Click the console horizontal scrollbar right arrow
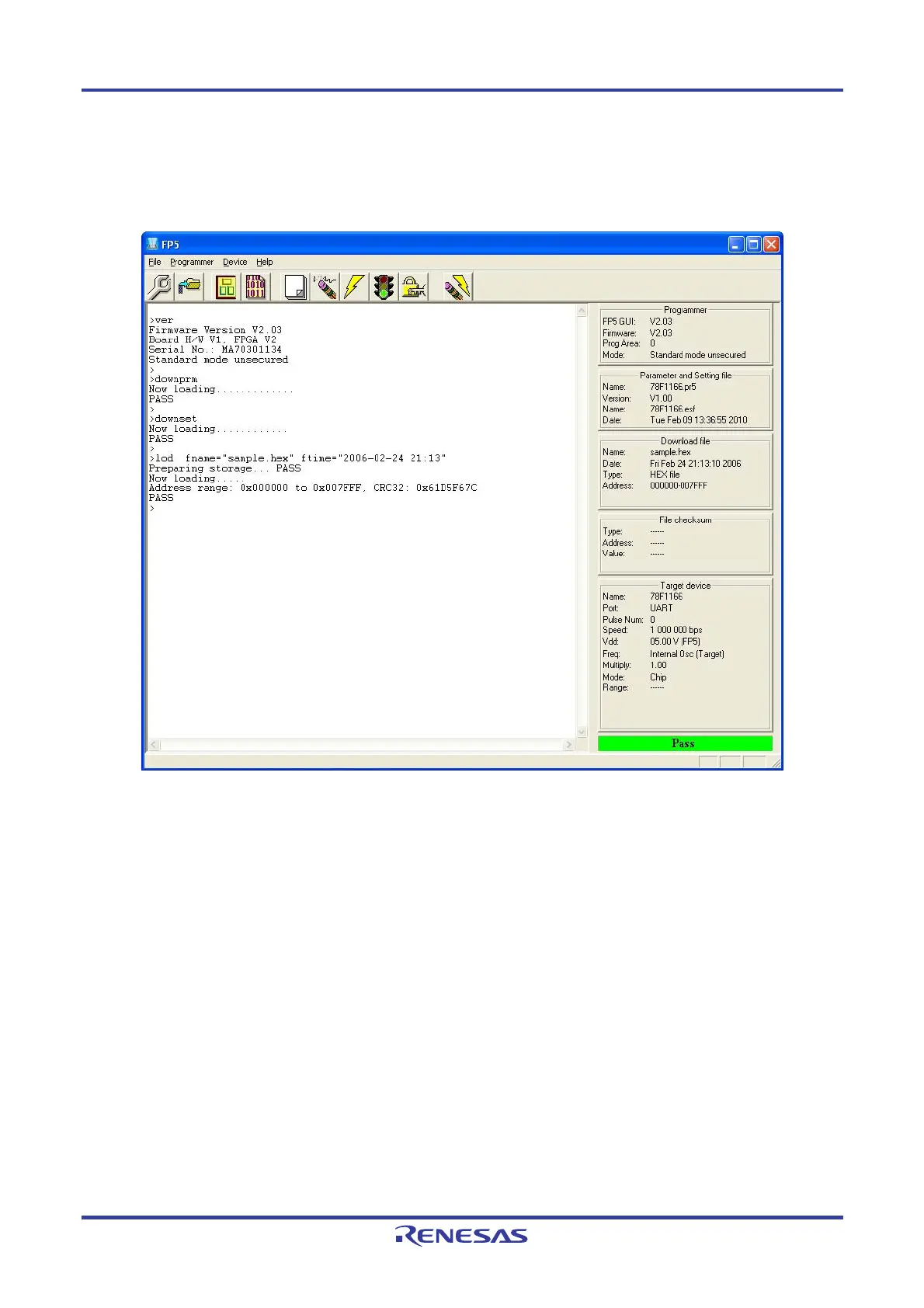 tap(569, 745)
